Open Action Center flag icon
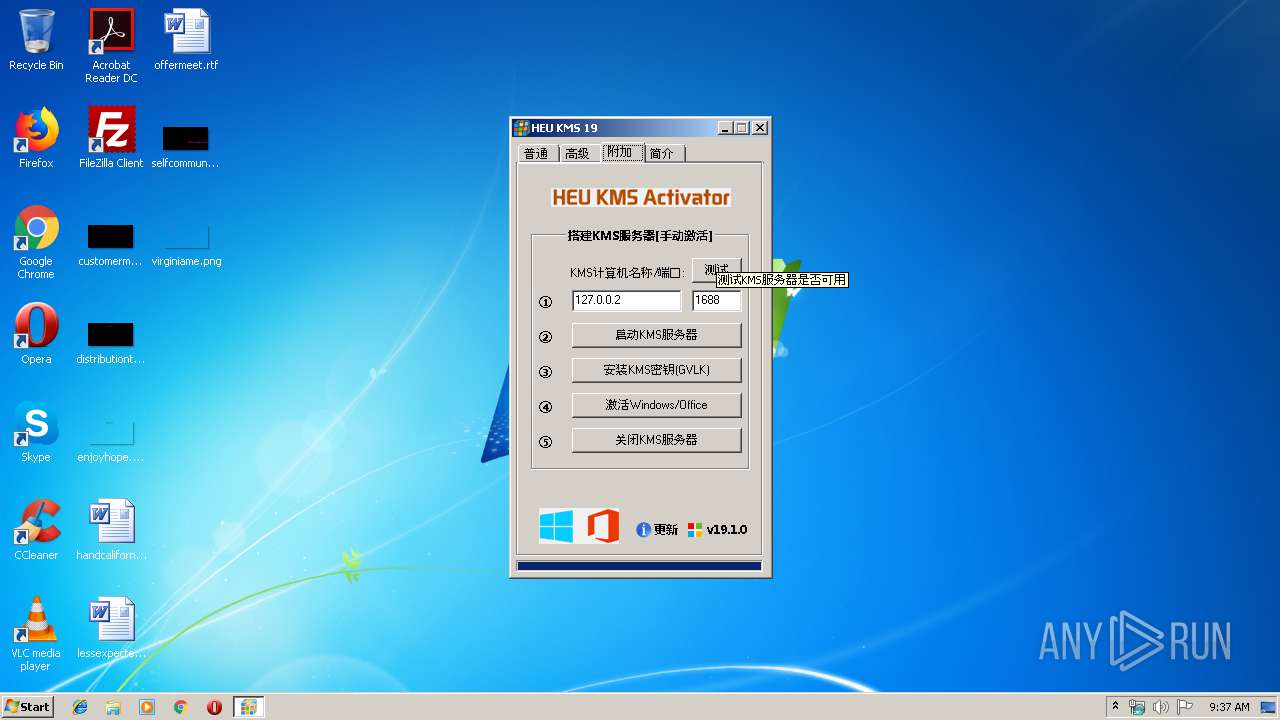1280x720 pixels. pos(1185,707)
